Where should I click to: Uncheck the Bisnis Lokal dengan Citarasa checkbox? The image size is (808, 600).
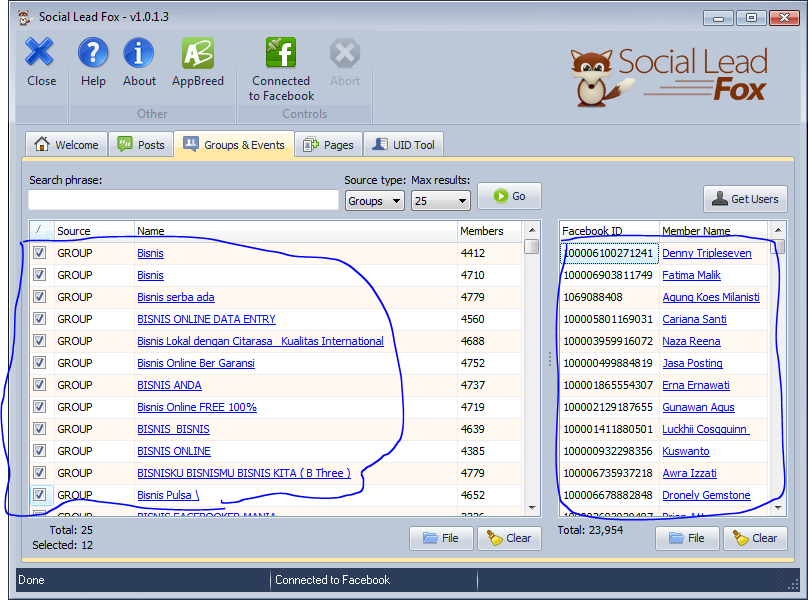[40, 341]
